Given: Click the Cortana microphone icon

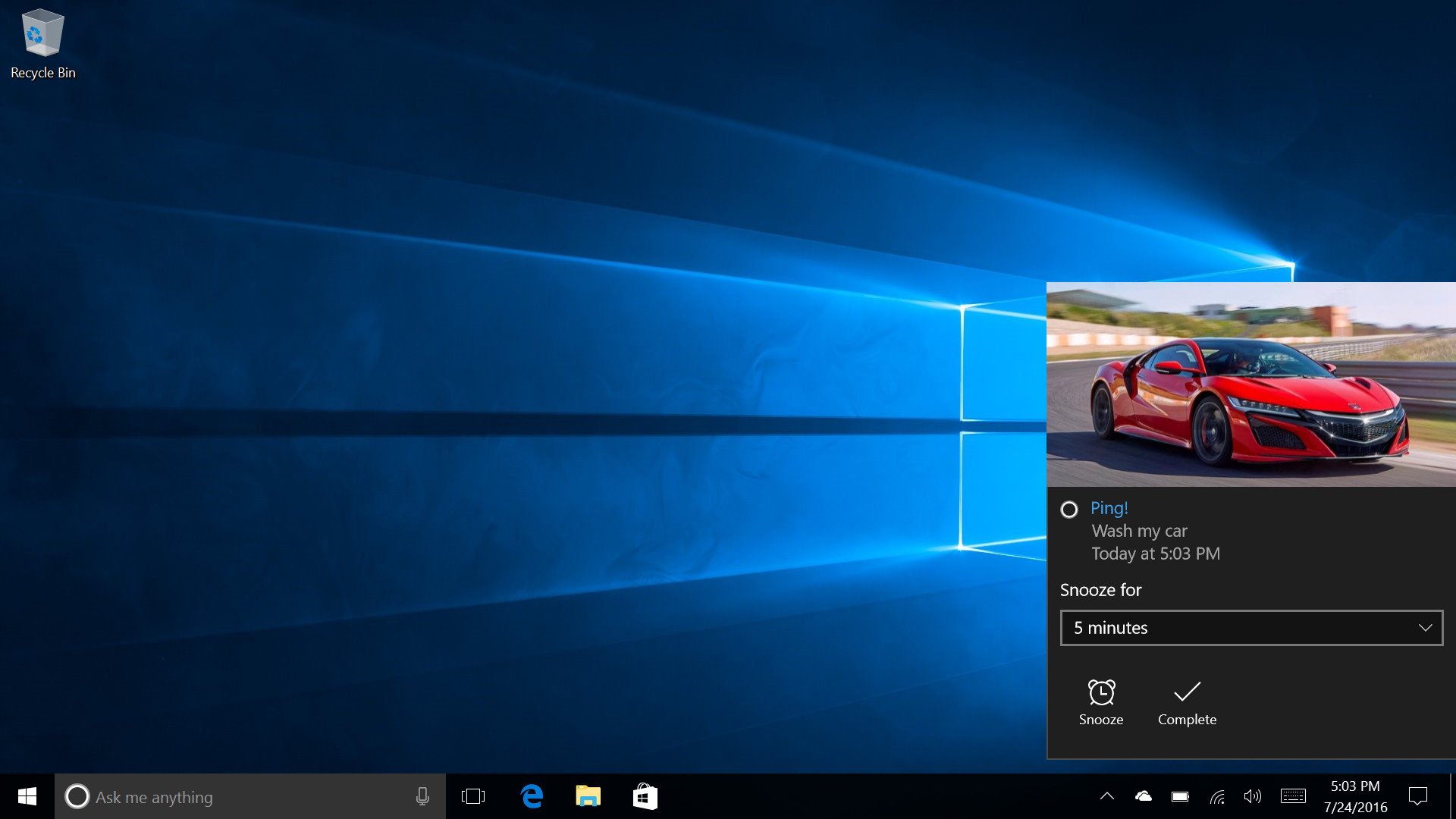Looking at the screenshot, I should tap(422, 796).
